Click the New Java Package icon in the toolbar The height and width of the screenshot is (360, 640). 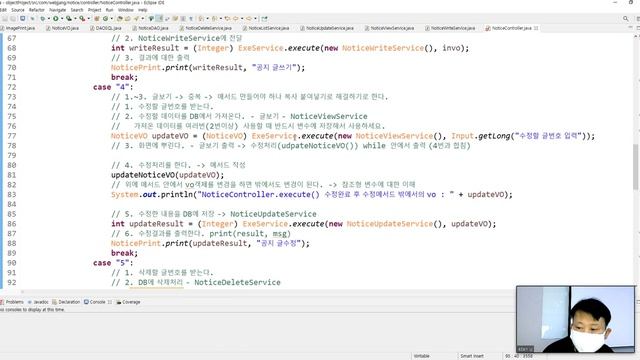pyautogui.click(x=97, y=18)
